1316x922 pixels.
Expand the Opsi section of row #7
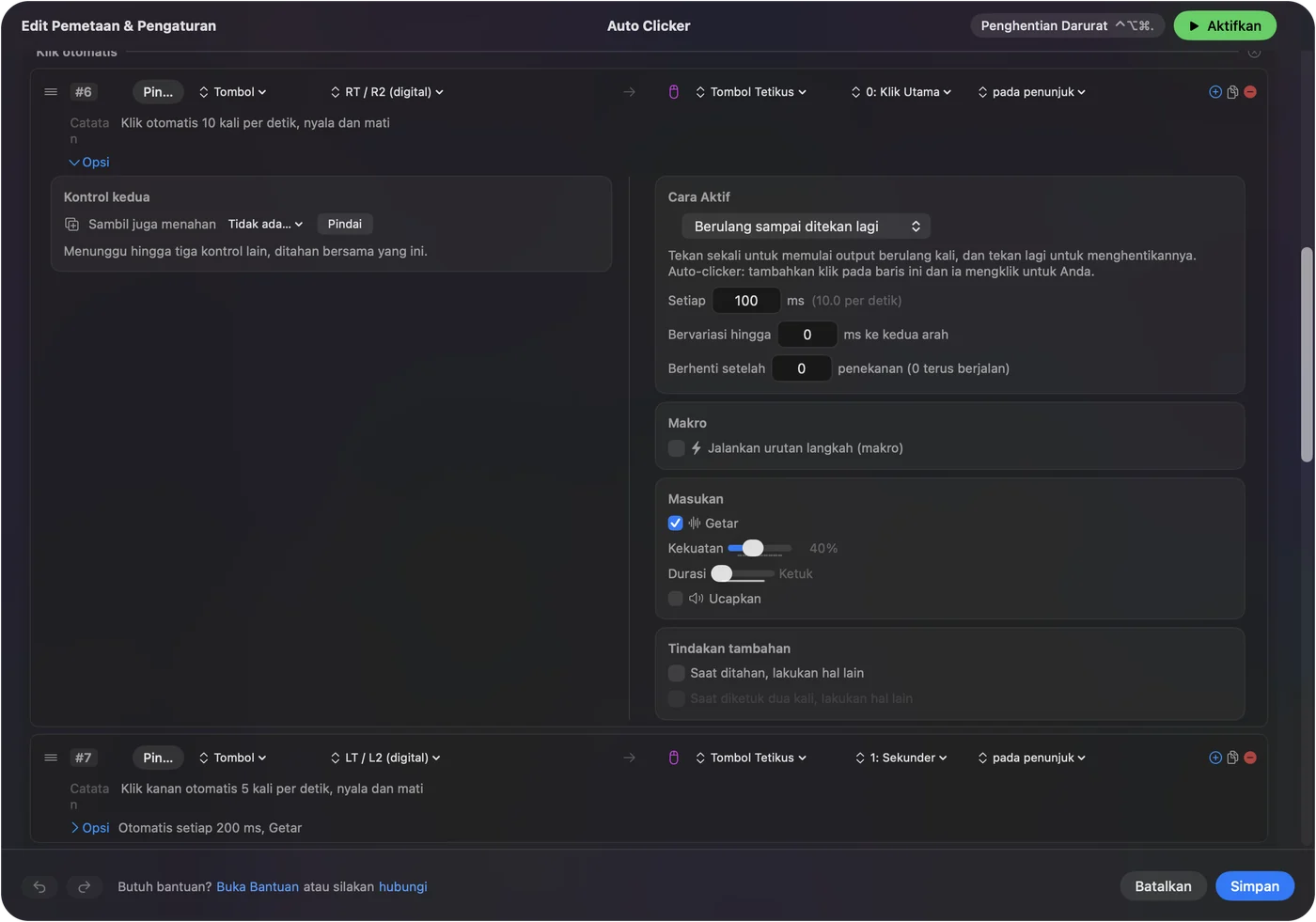[x=89, y=828]
